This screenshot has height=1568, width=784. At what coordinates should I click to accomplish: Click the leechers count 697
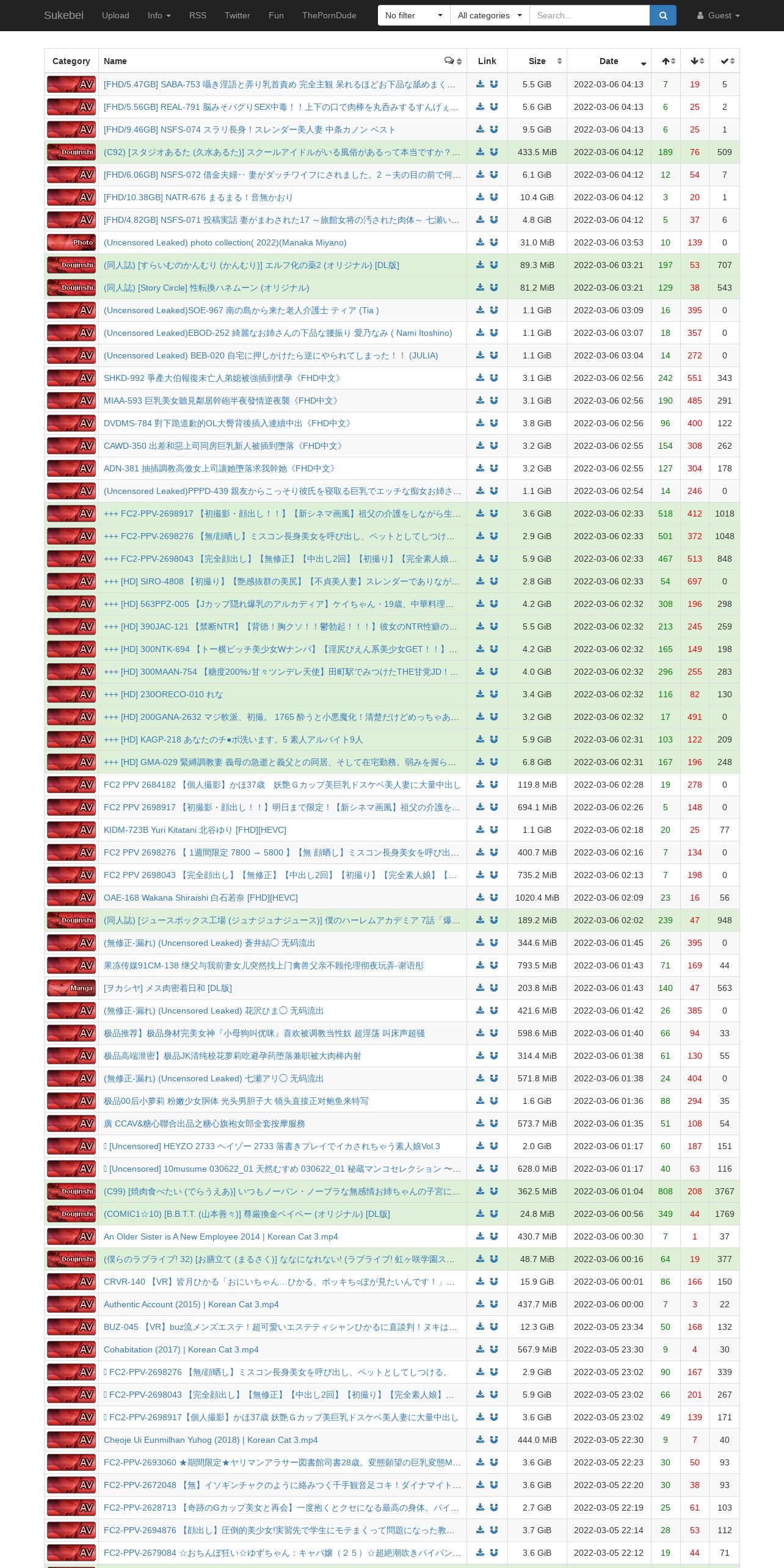695,581
